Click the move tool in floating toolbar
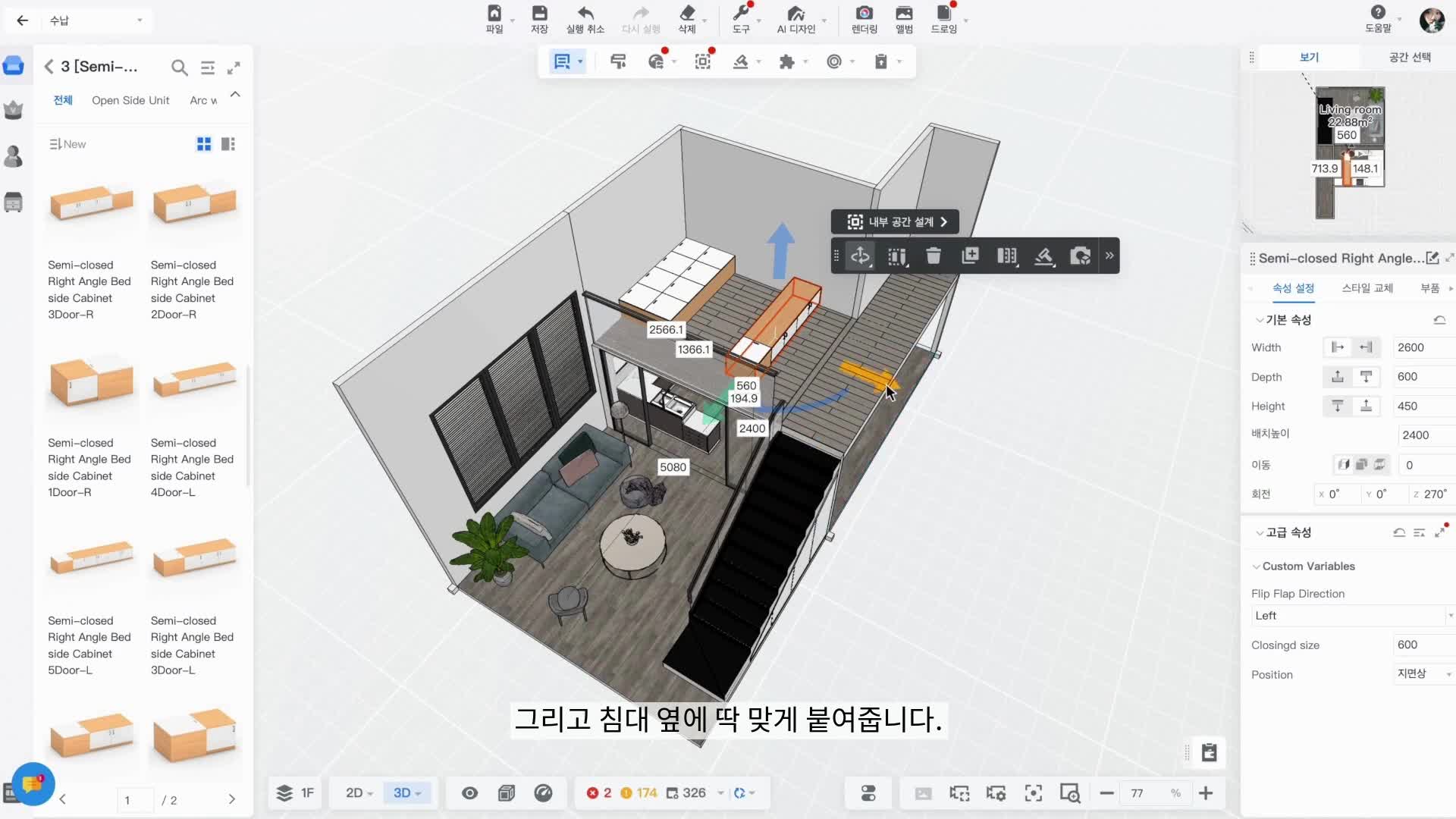Viewport: 1456px width, 819px height. pos(860,256)
